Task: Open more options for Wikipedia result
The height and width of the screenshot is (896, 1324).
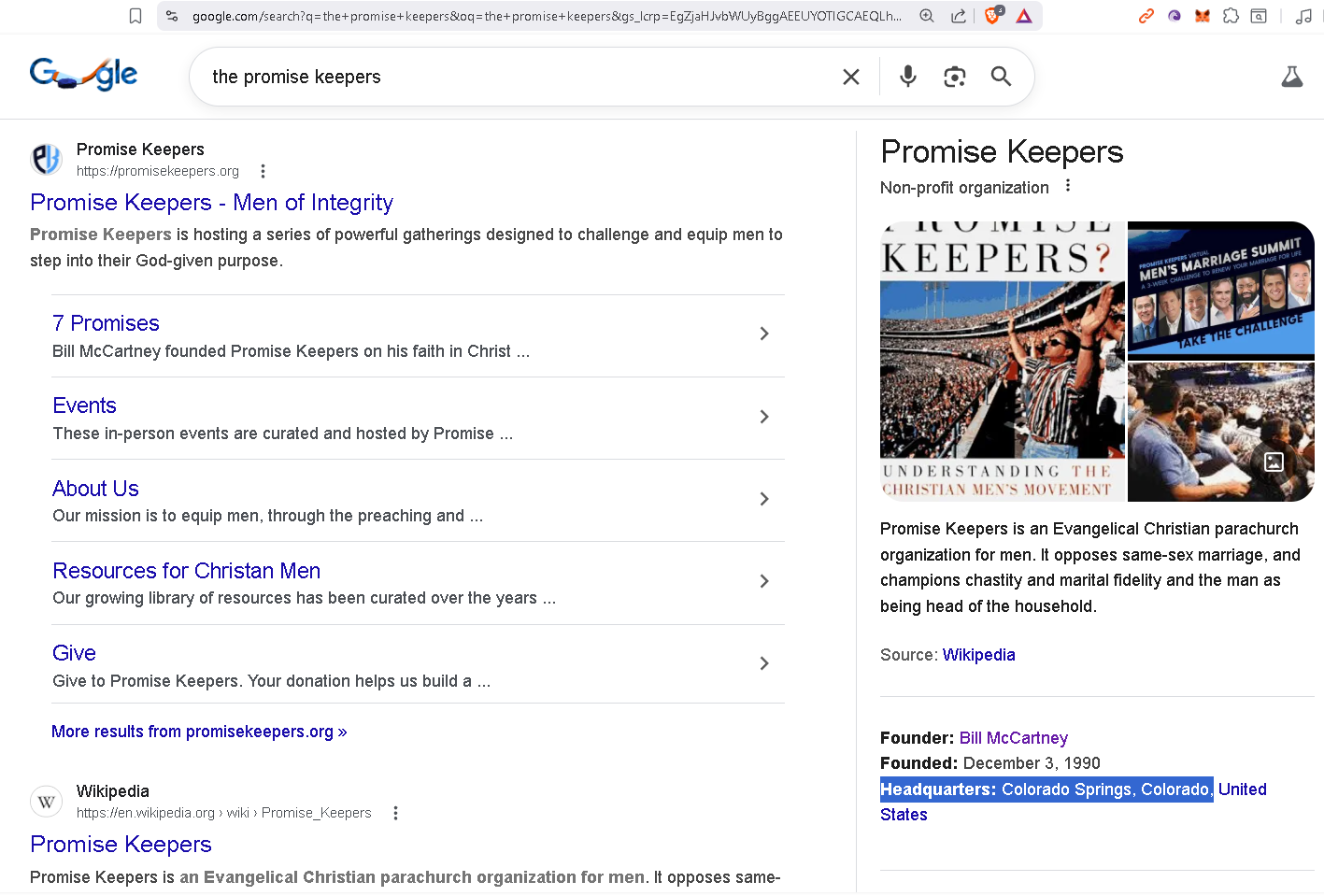Action: (395, 813)
